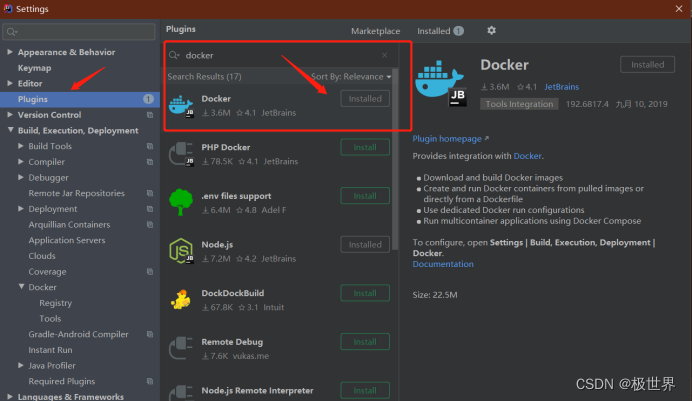
Task: Follow the Docker link in description
Action: click(x=527, y=156)
